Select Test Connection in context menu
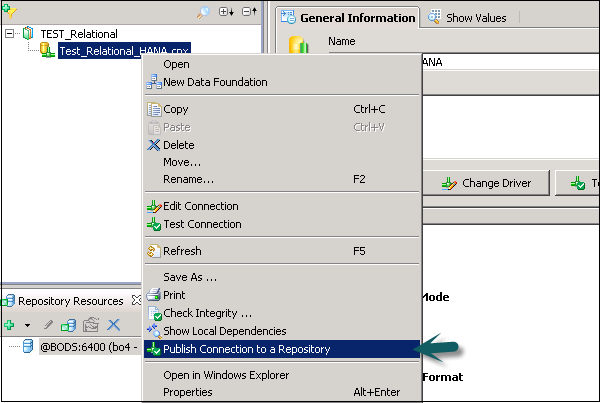 [x=202, y=224]
